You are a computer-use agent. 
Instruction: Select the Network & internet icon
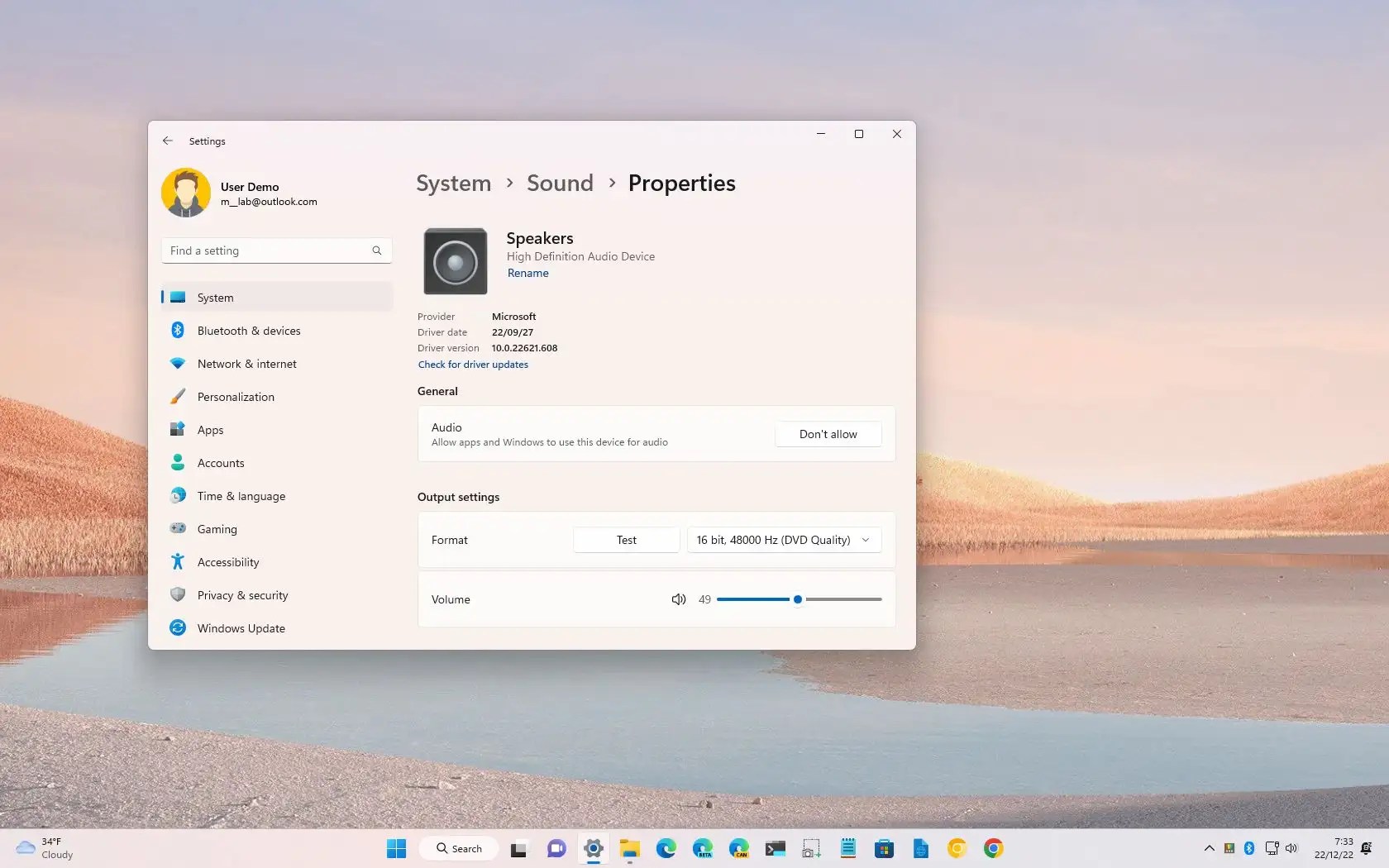pos(179,363)
